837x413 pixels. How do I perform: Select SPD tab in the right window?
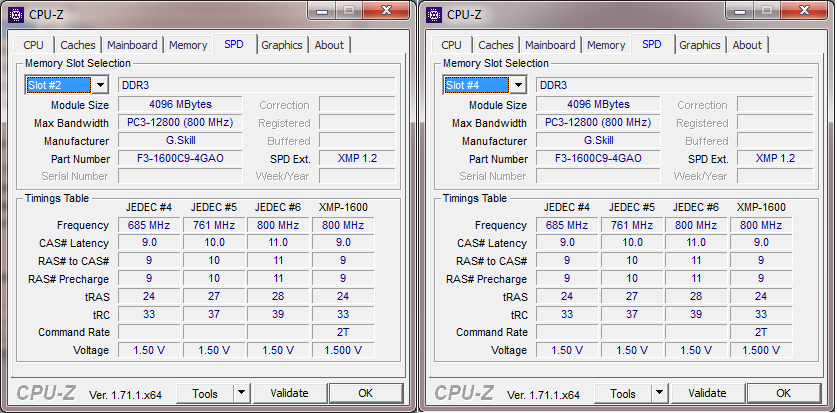tap(652, 44)
